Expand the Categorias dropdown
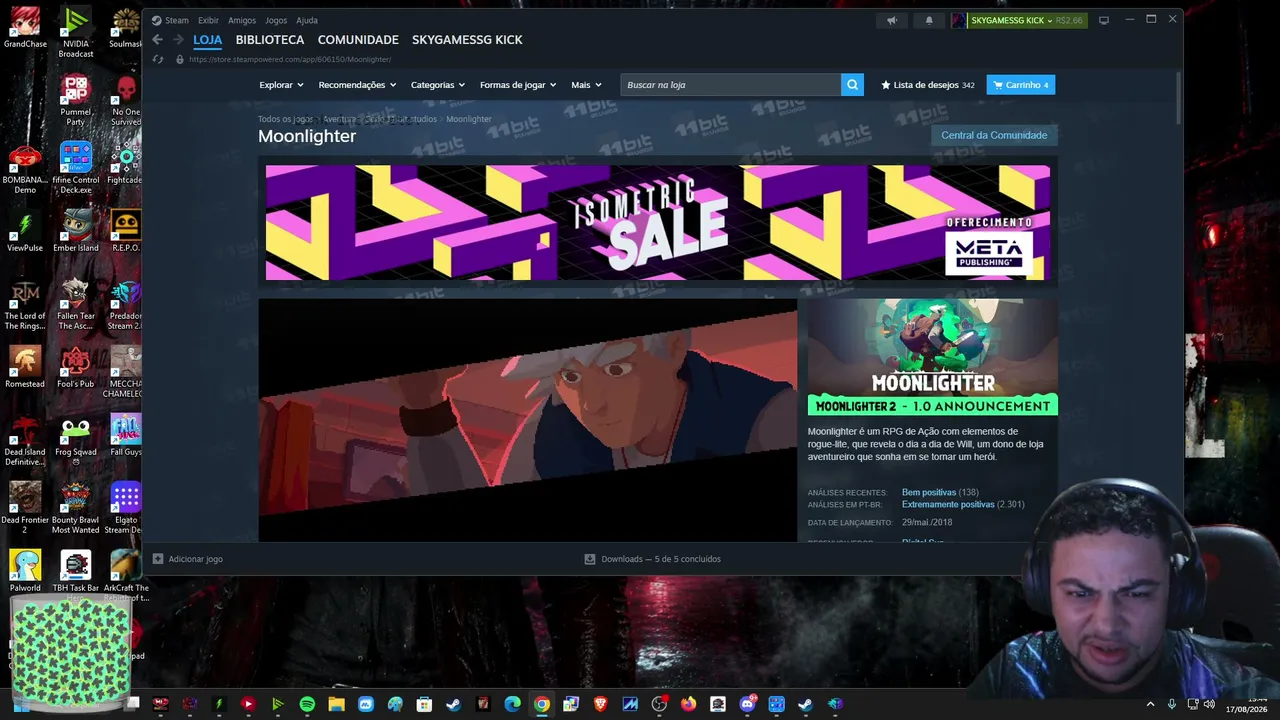1280x720 pixels. click(438, 85)
